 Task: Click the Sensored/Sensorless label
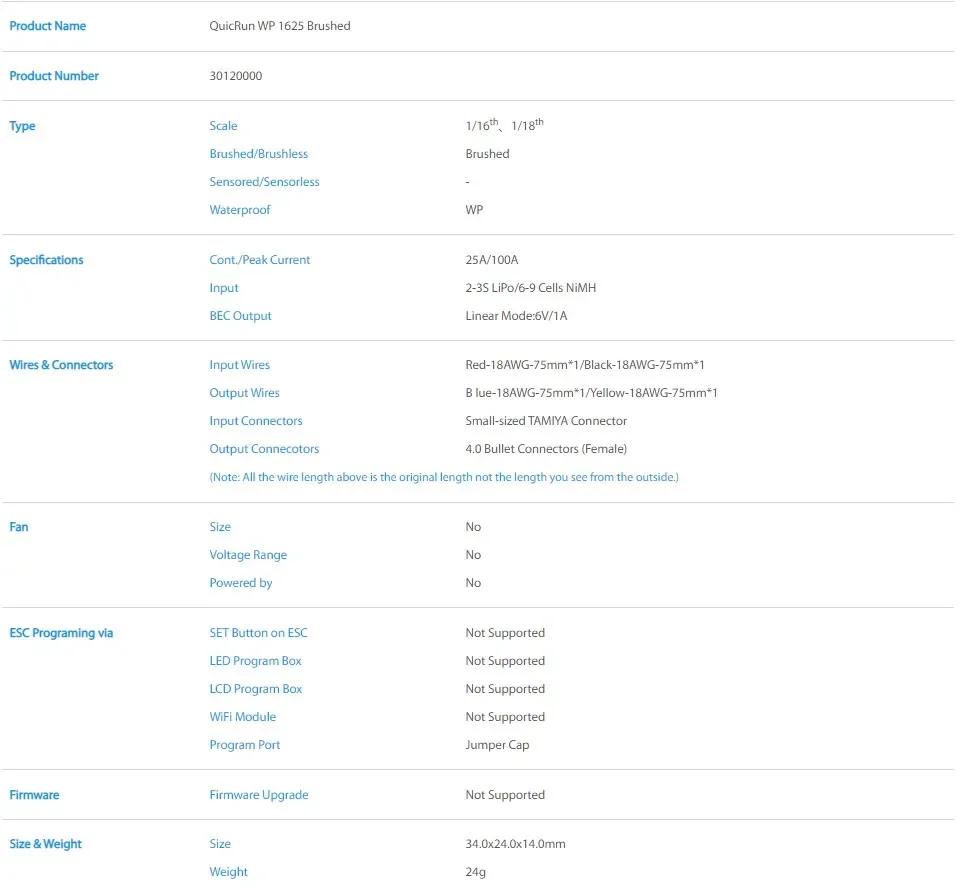click(265, 182)
